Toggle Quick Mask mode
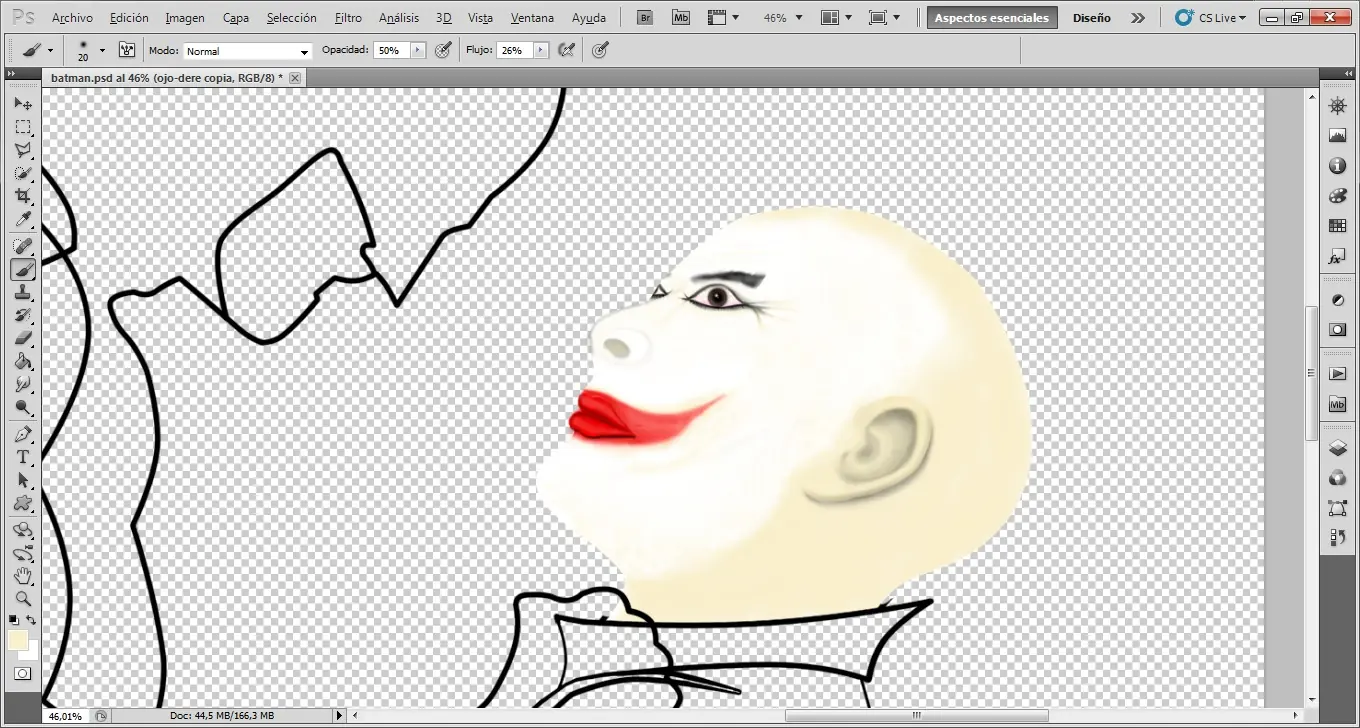 pos(22,674)
